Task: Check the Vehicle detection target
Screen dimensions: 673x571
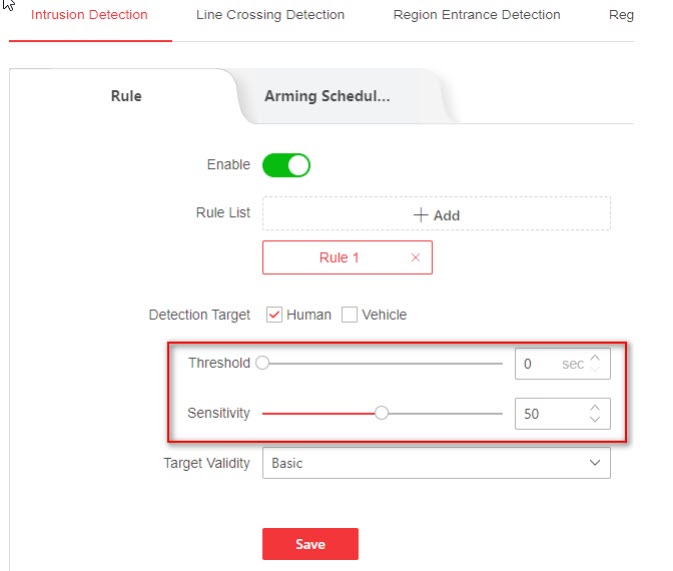Action: coord(350,315)
